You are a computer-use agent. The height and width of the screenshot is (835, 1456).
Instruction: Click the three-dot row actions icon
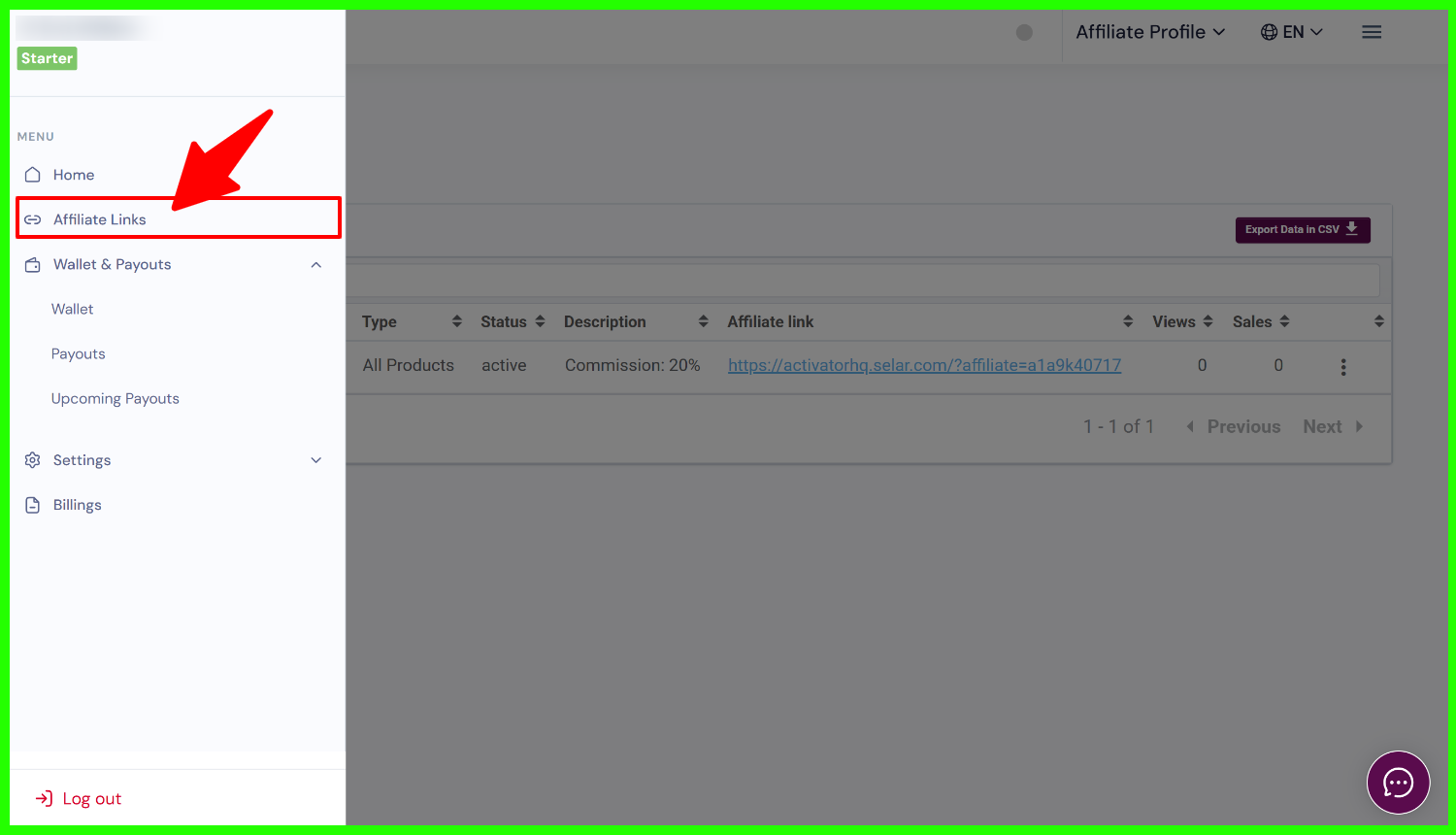(x=1343, y=367)
